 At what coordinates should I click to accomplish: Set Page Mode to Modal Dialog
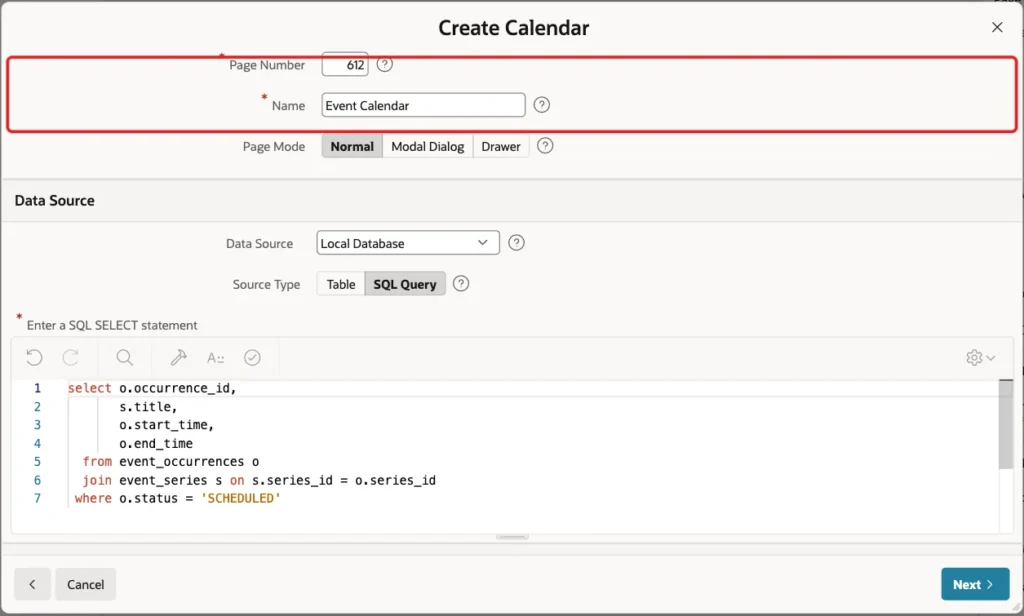pyautogui.click(x=428, y=146)
